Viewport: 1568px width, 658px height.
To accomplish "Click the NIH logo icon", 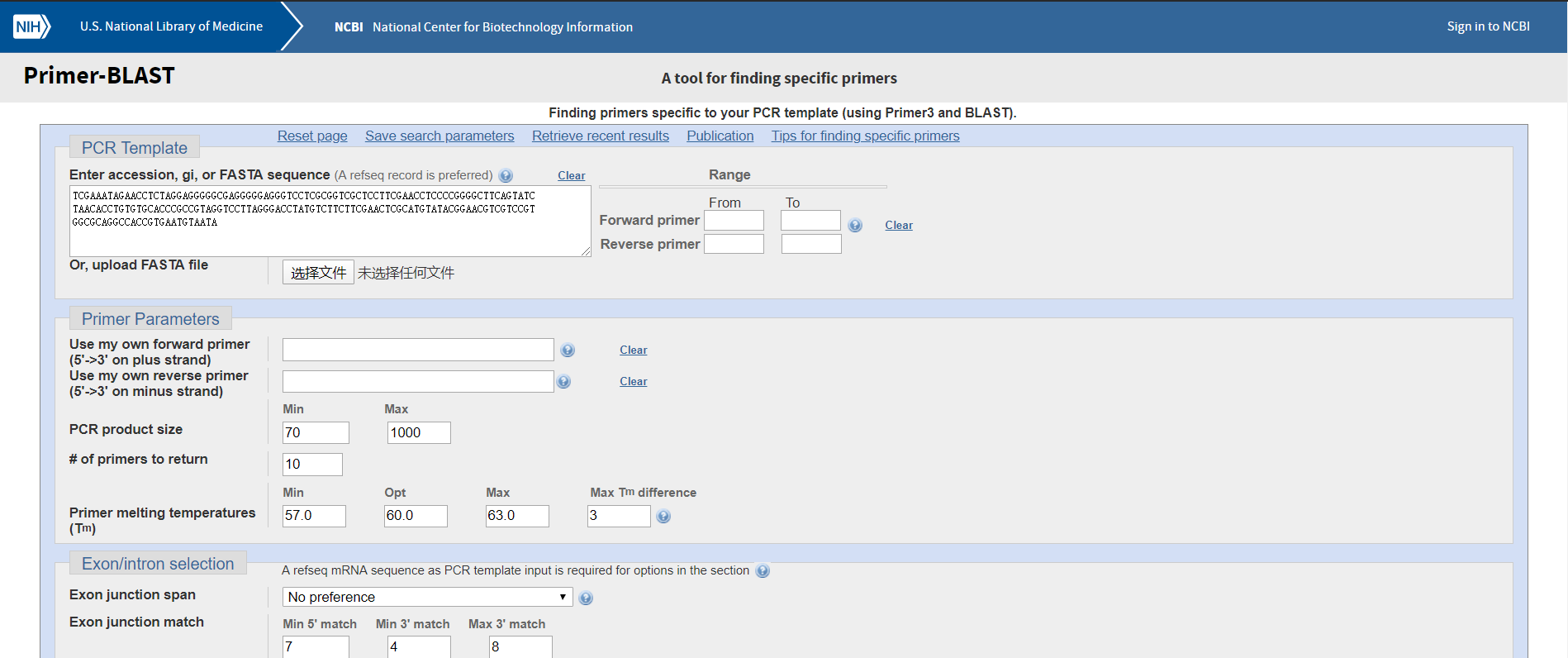I will point(31,26).
